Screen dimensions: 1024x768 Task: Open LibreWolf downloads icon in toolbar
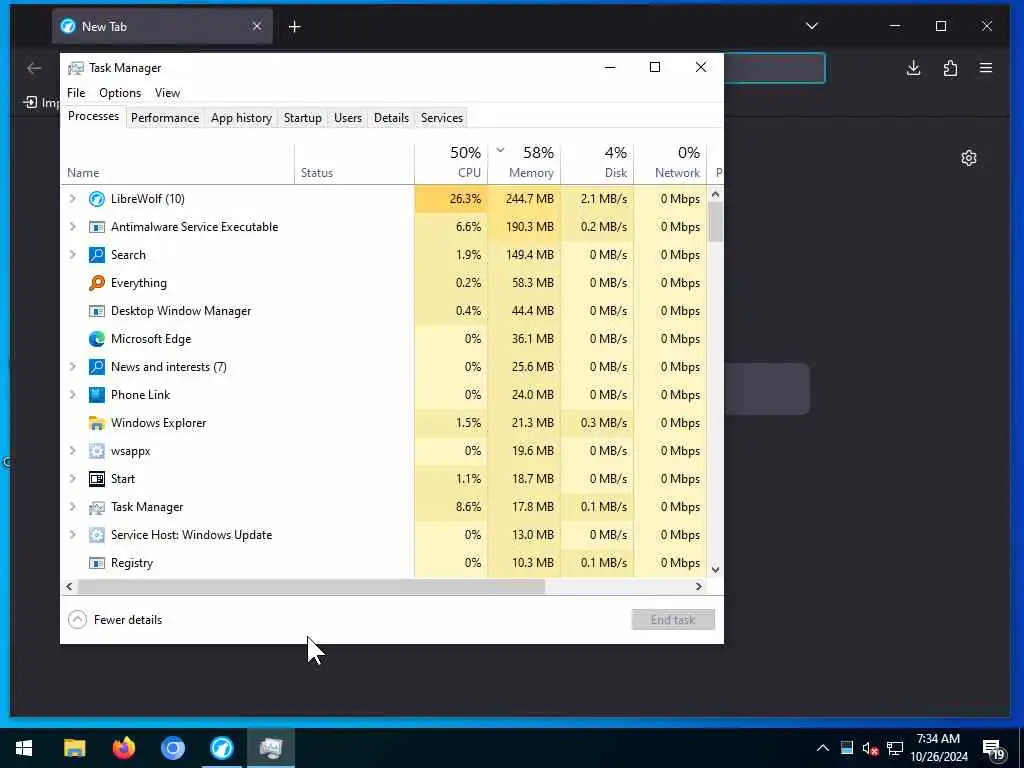coord(914,68)
